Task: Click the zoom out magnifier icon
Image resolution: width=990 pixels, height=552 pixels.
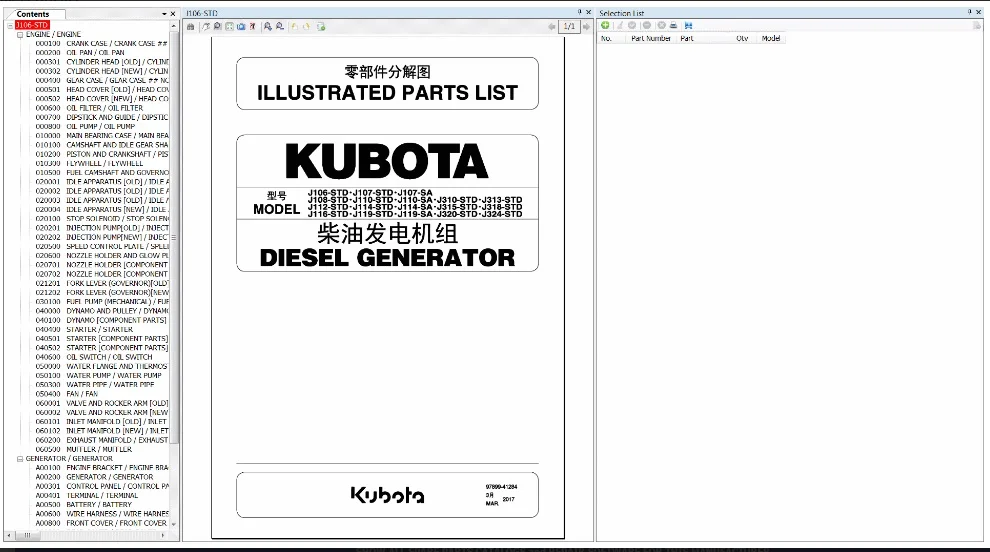Action: pos(280,27)
